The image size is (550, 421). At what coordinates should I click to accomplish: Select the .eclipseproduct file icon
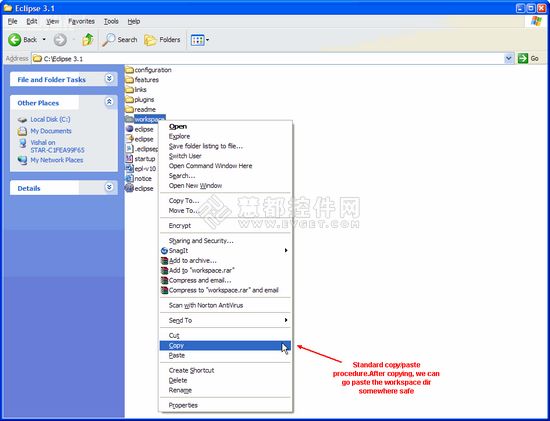129,149
